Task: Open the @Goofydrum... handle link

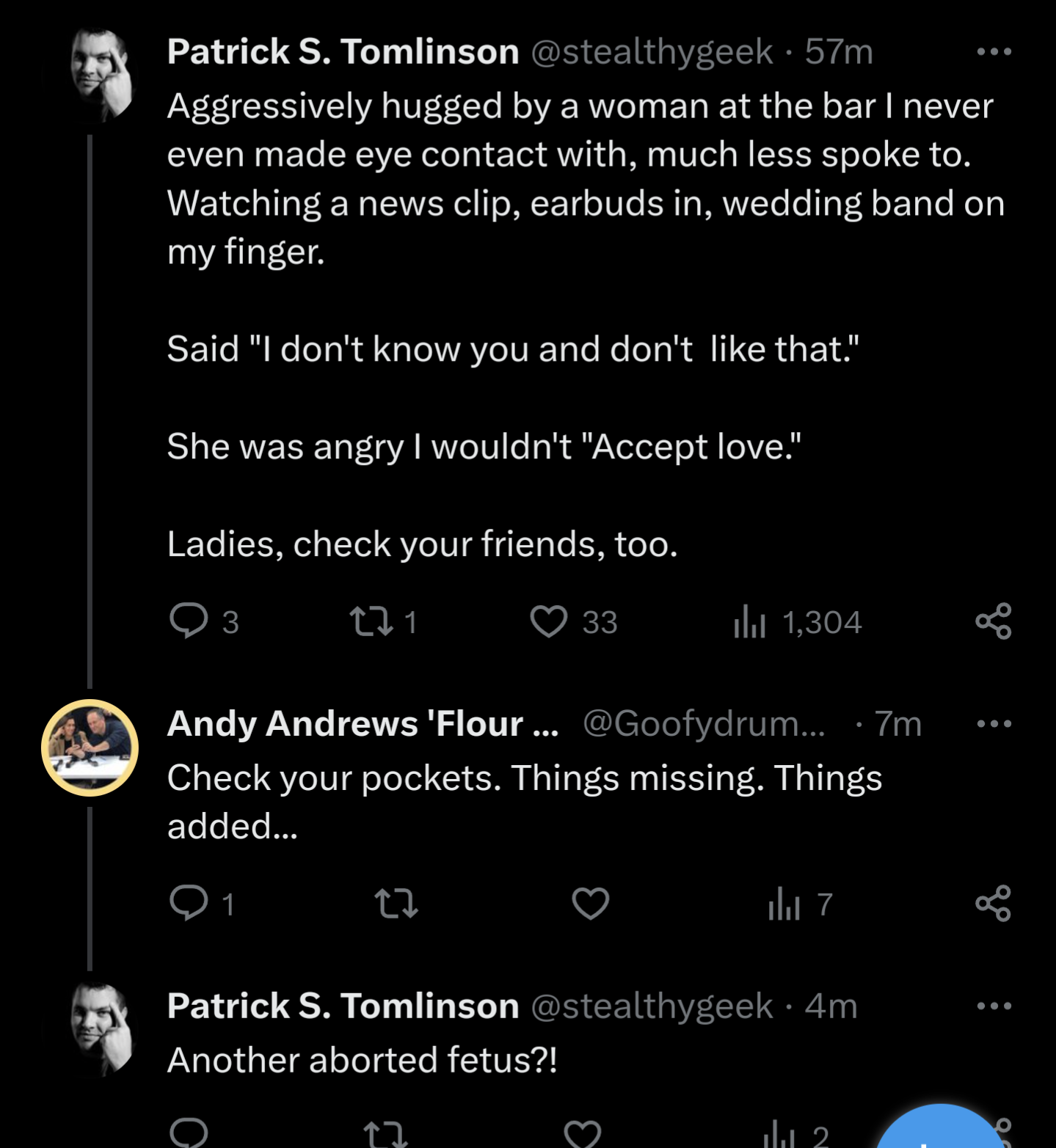Action: (x=704, y=723)
